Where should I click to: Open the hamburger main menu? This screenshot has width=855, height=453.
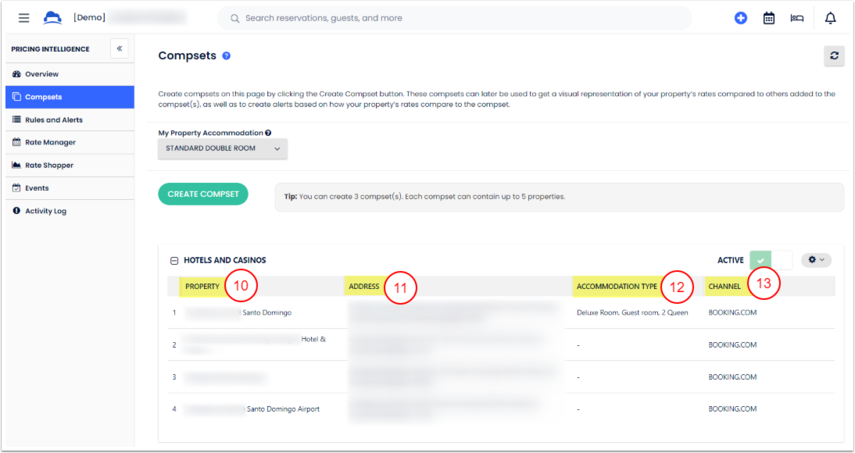(24, 18)
